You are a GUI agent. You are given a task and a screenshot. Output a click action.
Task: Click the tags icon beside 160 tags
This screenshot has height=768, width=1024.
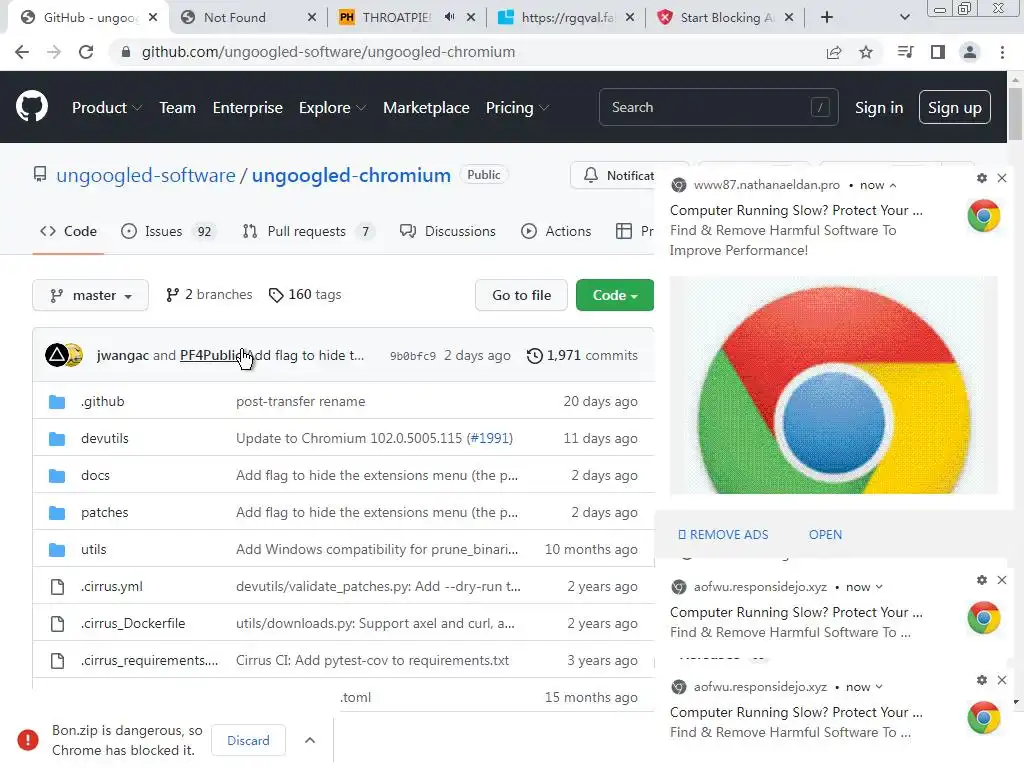click(276, 295)
